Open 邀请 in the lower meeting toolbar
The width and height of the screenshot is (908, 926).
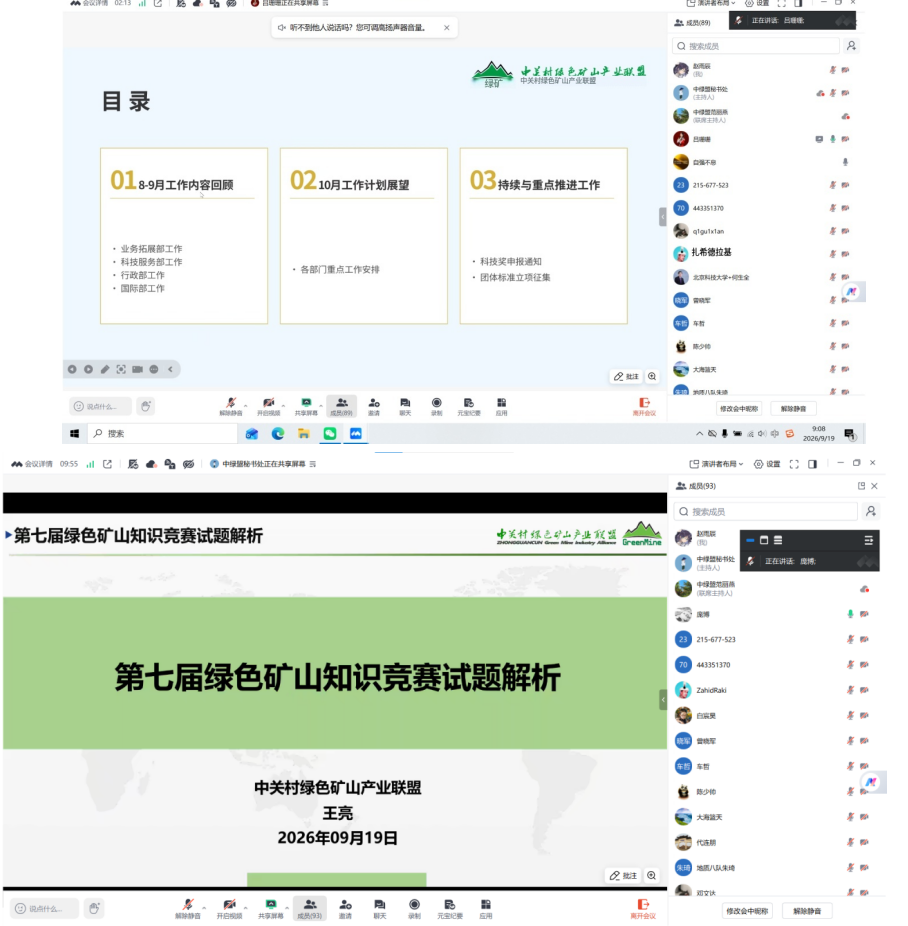pyautogui.click(x=345, y=908)
